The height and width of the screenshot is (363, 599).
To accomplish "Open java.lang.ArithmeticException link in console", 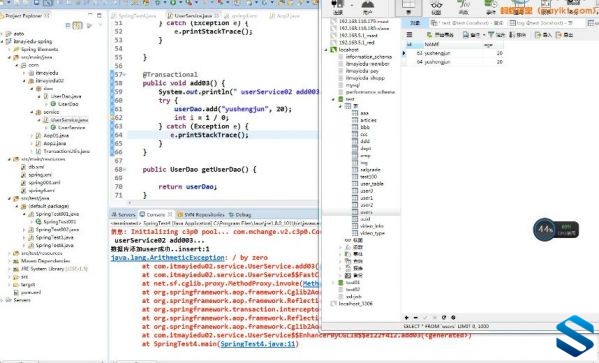I will (x=167, y=258).
